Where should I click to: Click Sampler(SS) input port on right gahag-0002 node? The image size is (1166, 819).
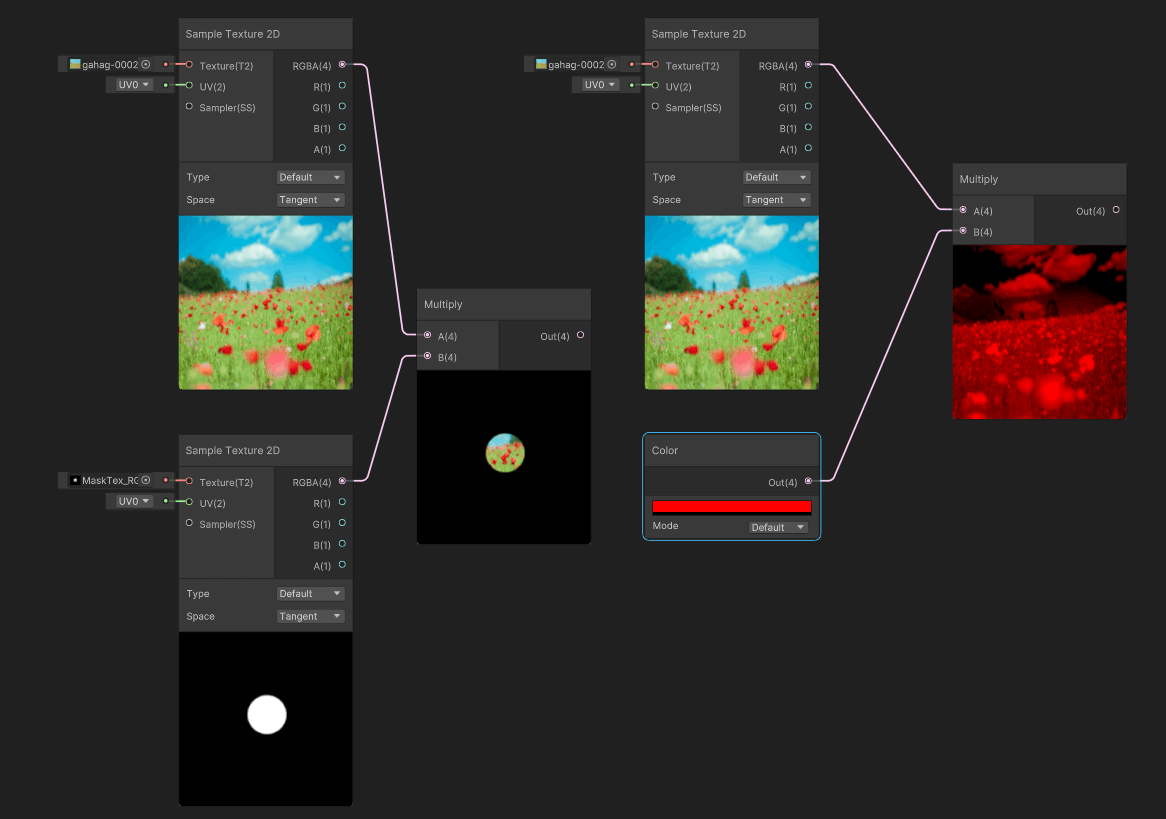(x=655, y=106)
